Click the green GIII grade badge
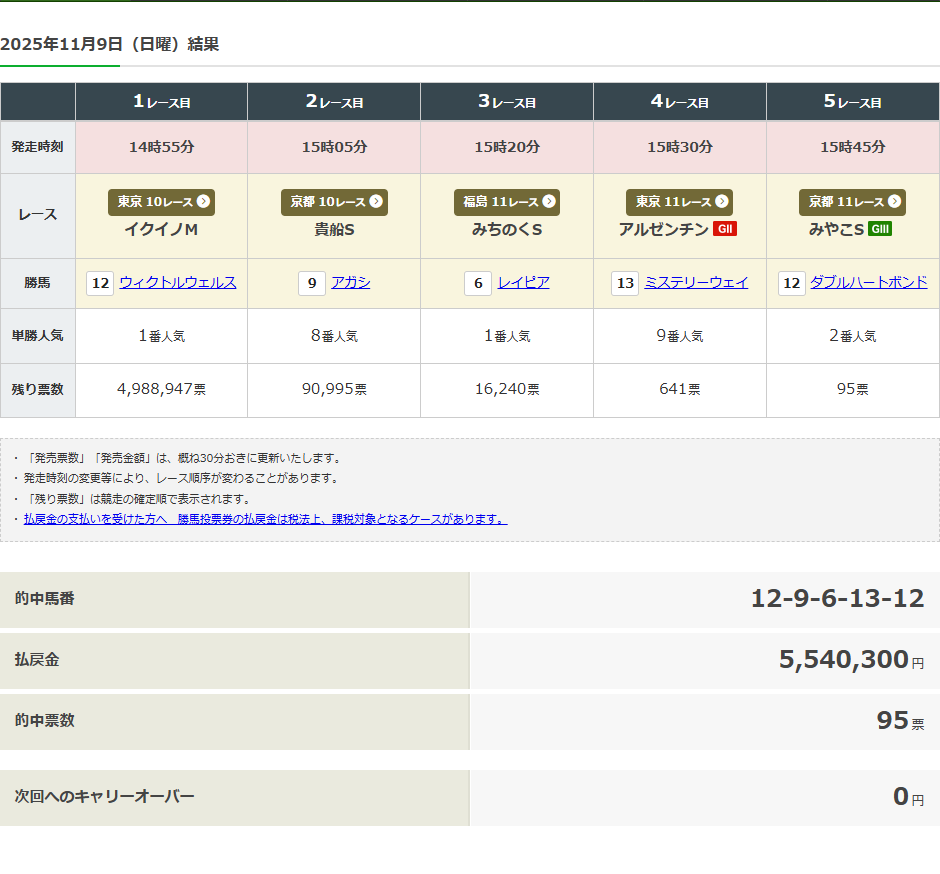 (x=880, y=229)
